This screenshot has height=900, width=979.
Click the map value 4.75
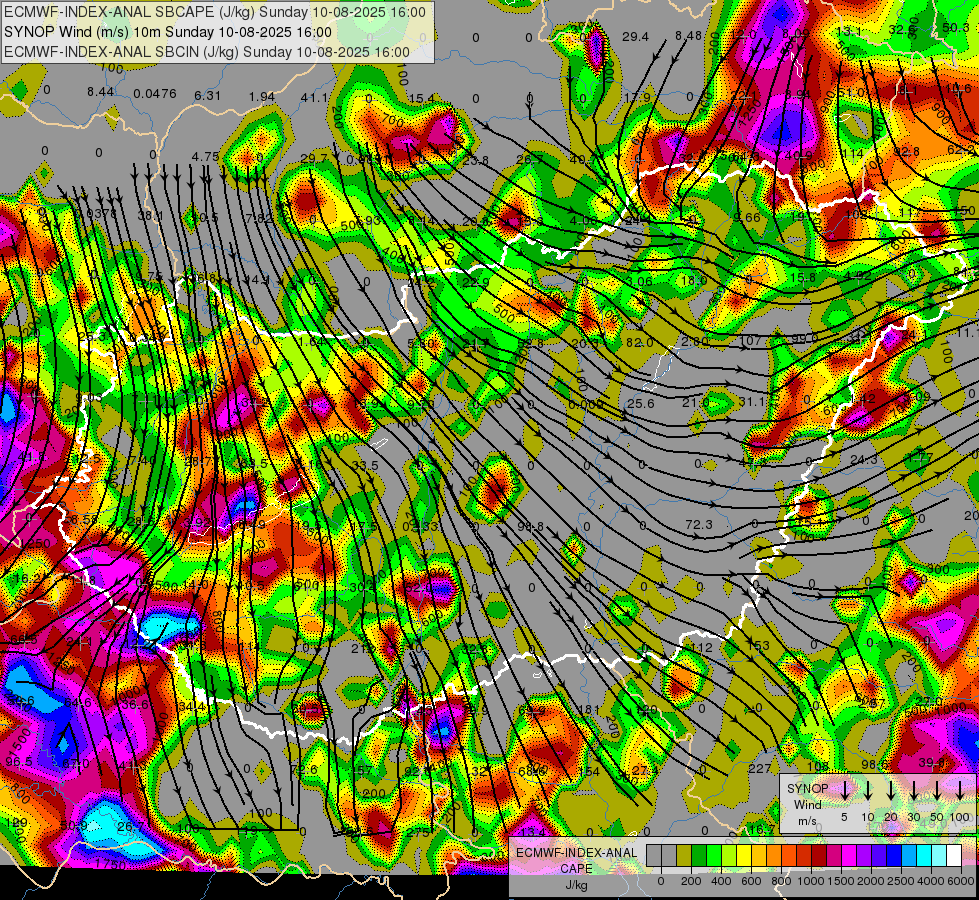(205, 157)
